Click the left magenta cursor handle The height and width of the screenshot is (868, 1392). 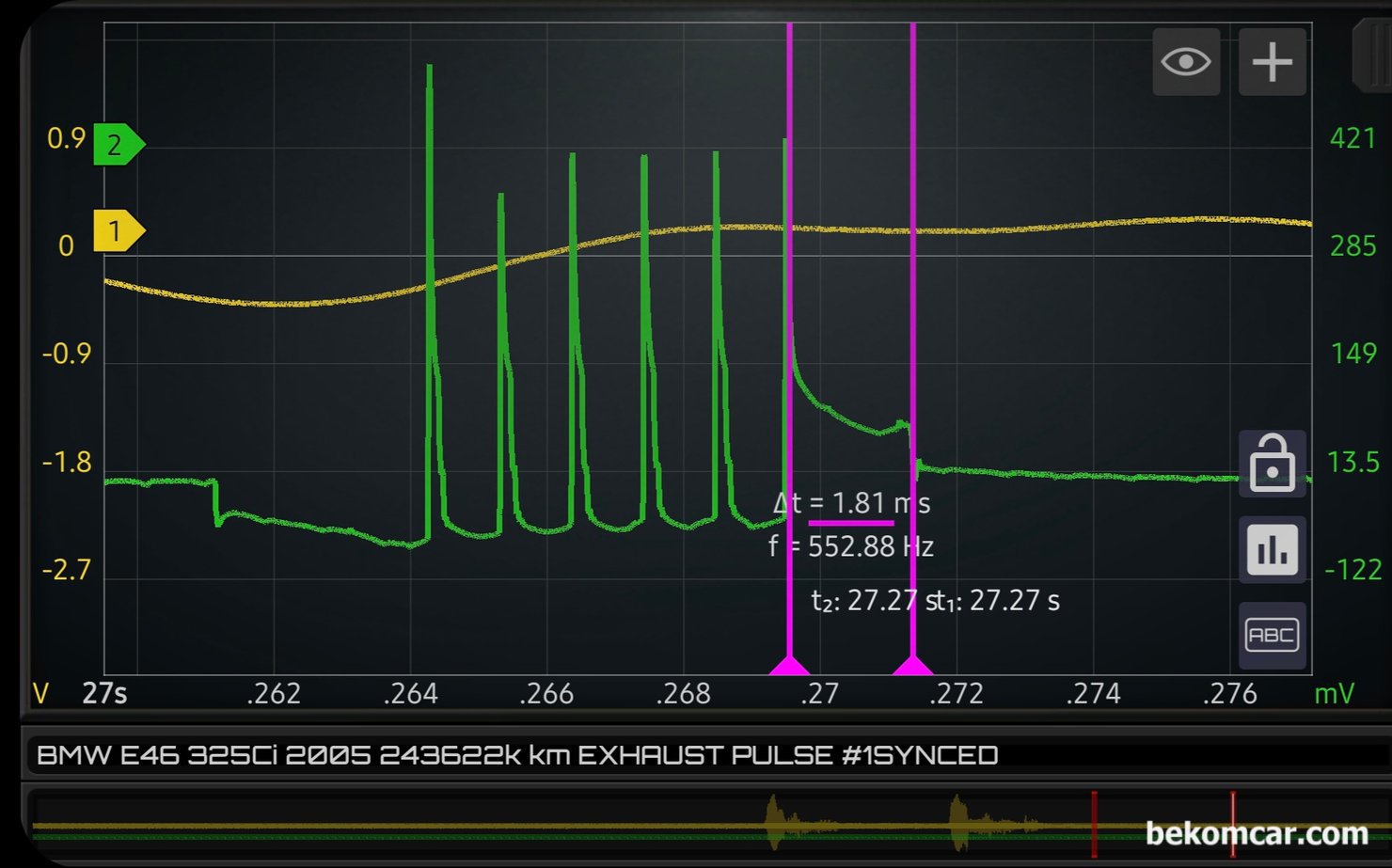(x=789, y=666)
